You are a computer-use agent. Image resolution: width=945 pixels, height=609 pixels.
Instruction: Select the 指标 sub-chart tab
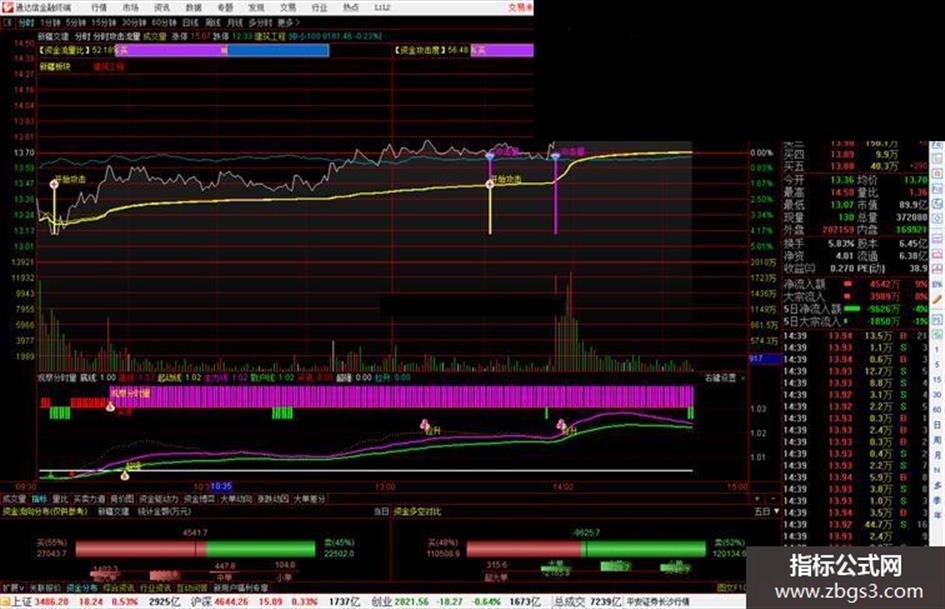coord(39,499)
